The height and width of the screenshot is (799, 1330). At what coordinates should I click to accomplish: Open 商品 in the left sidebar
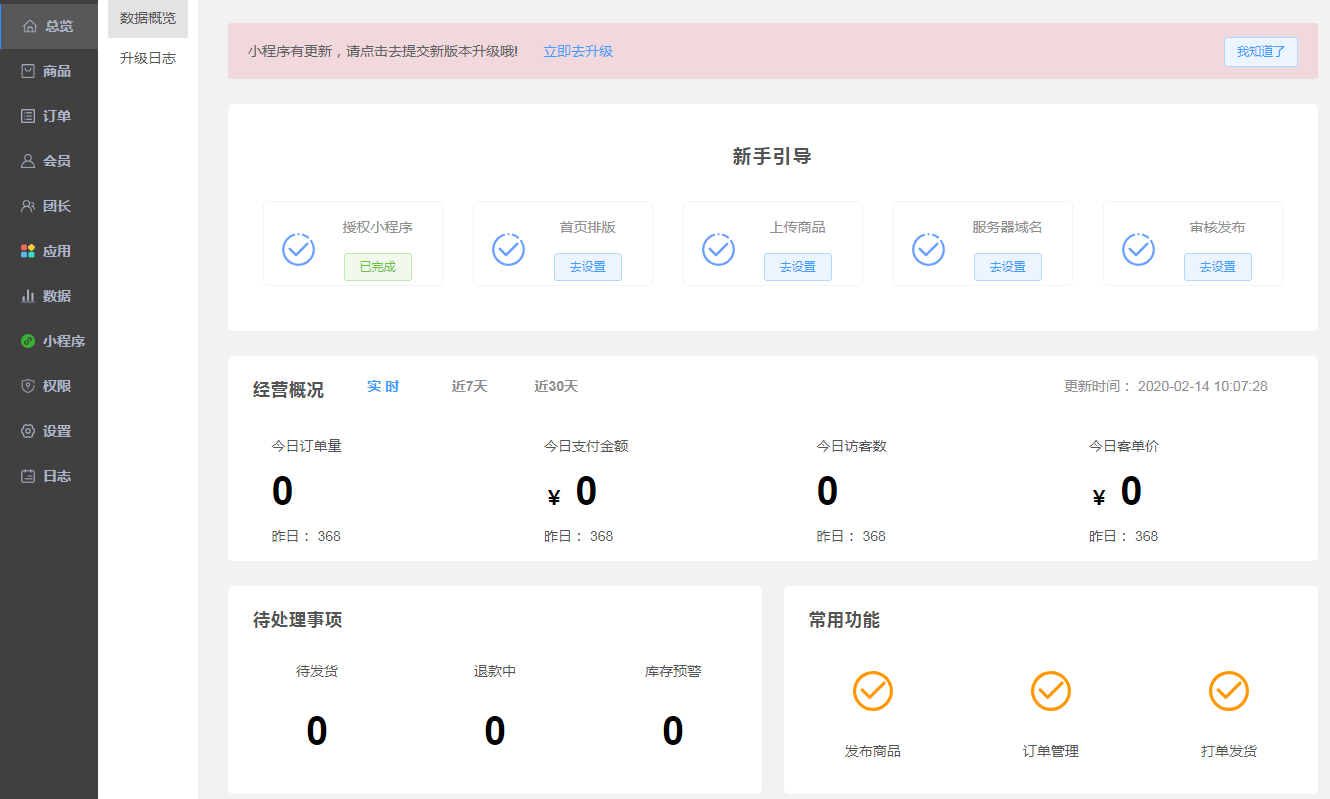point(48,71)
